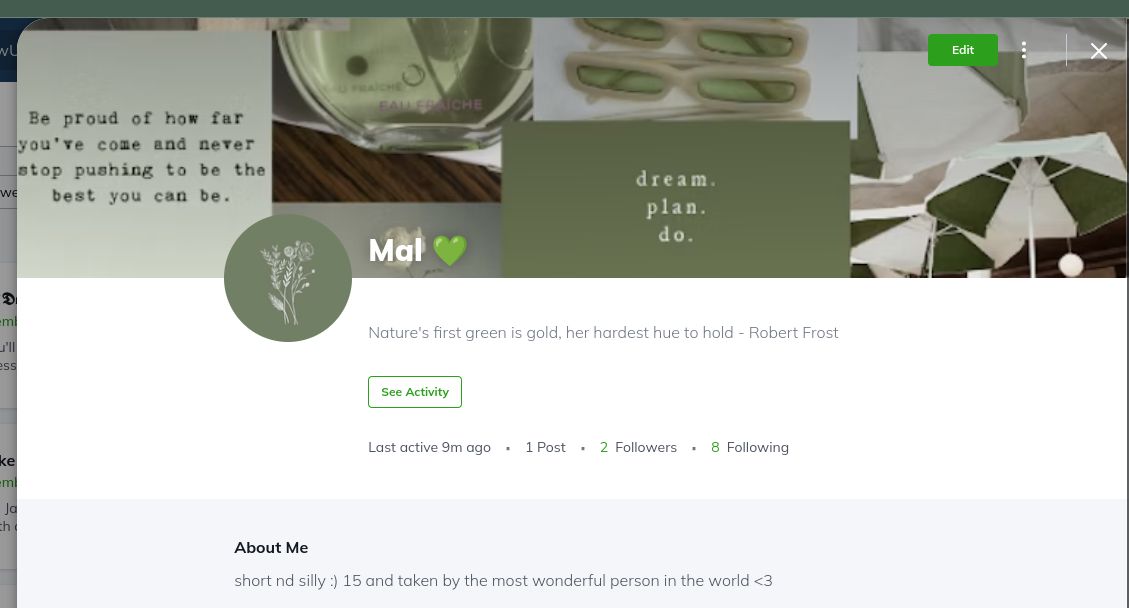Click the dream plan do banner tile
Viewport: 1129px width, 608px height.
(676, 199)
